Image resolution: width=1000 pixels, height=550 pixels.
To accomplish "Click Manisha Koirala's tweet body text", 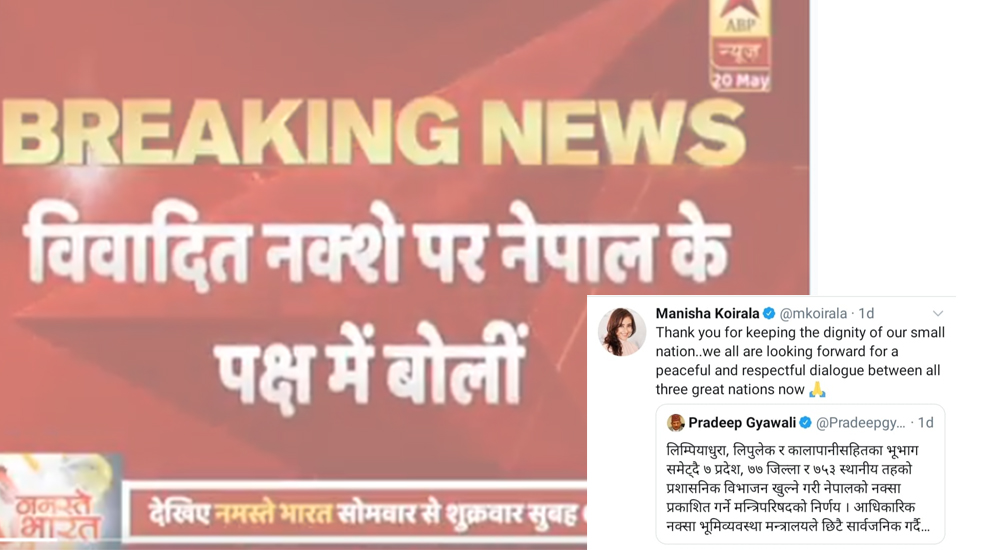I will pyautogui.click(x=800, y=360).
